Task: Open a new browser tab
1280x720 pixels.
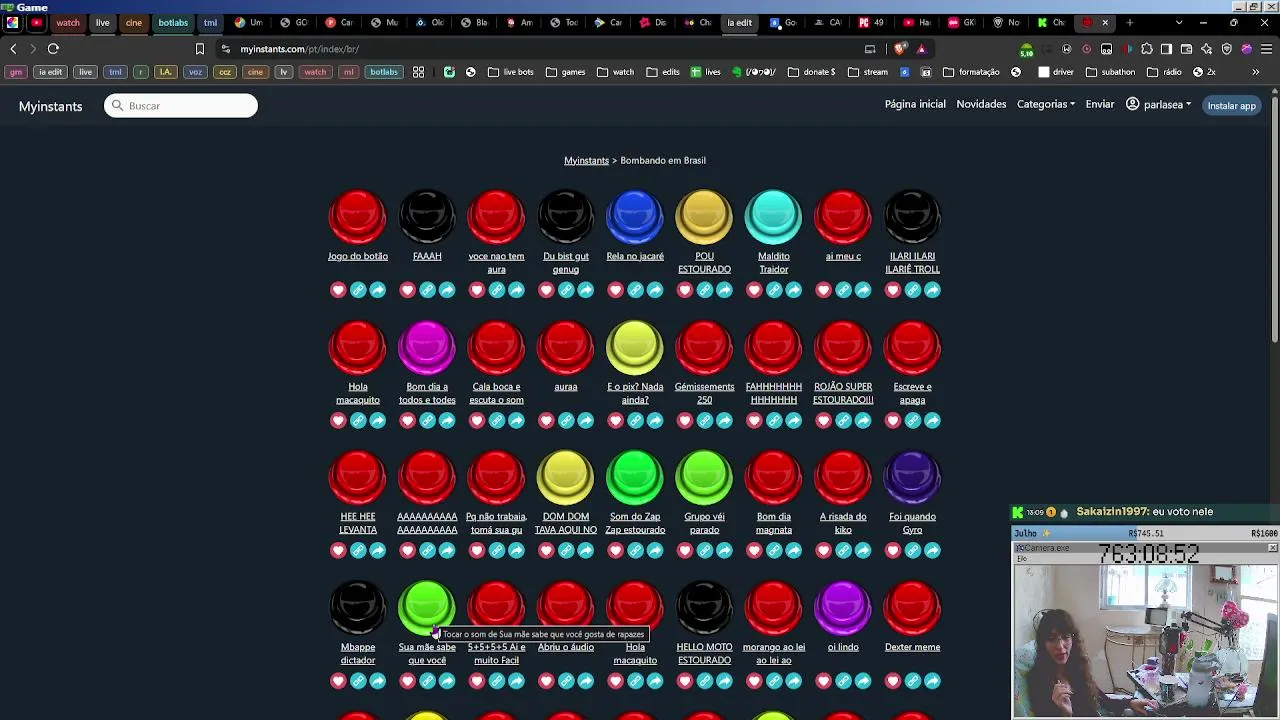Action: 1130,22
